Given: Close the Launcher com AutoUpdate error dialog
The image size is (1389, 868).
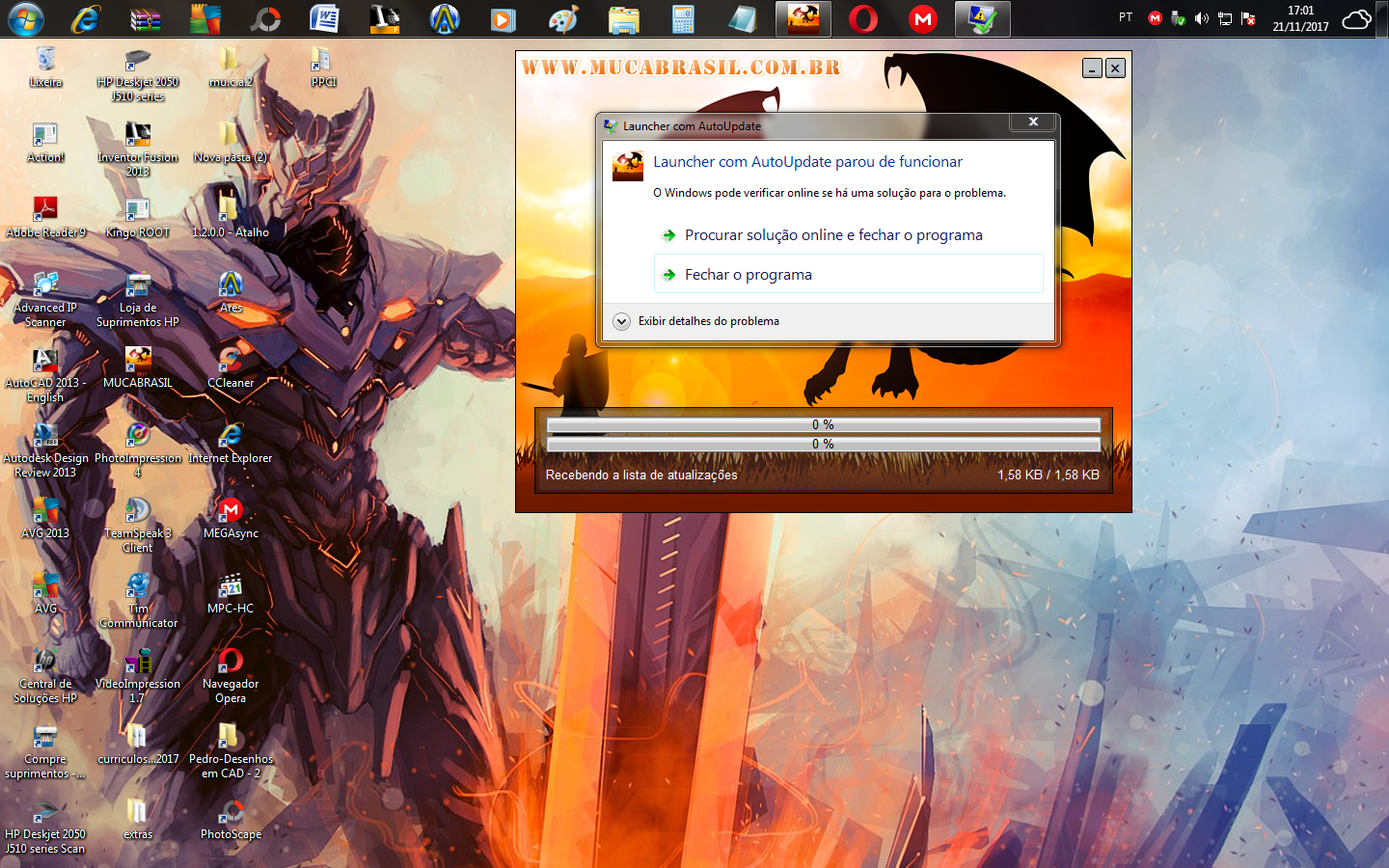Looking at the screenshot, I should click(1033, 122).
